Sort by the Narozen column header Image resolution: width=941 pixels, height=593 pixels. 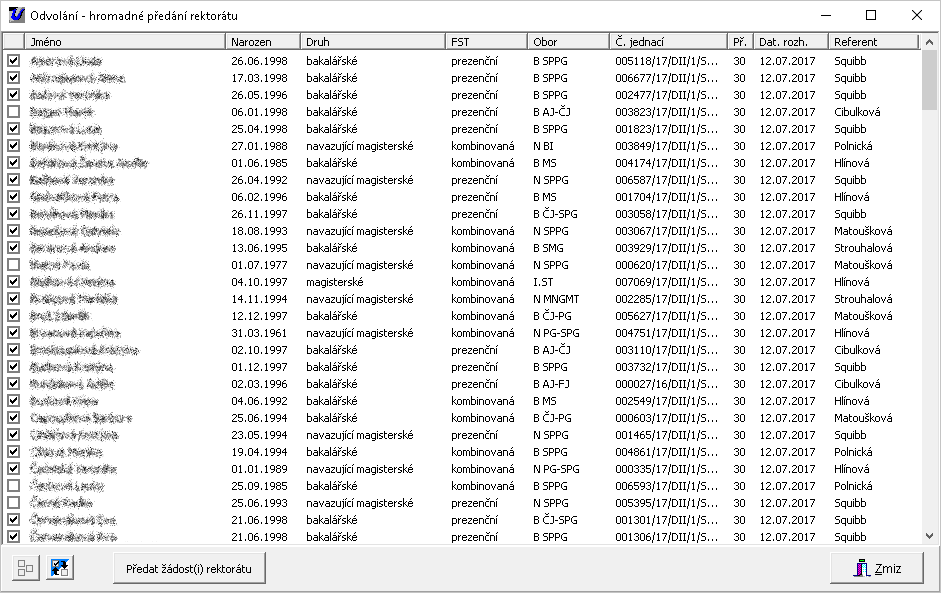pyautogui.click(x=263, y=42)
